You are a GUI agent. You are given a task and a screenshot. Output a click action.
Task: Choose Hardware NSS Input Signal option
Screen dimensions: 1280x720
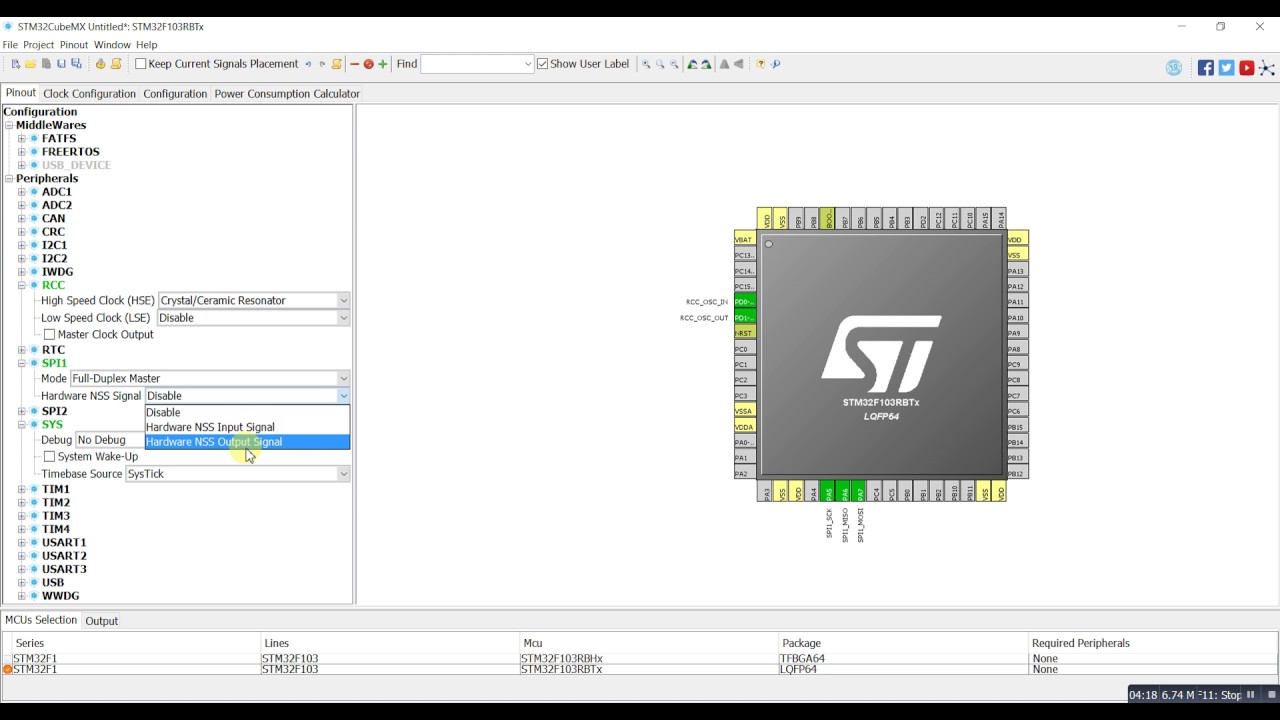(x=247, y=427)
